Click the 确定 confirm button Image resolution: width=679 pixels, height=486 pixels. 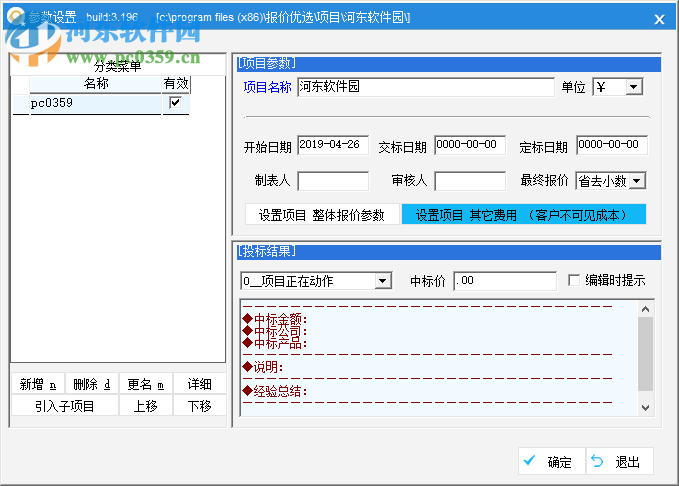point(552,461)
